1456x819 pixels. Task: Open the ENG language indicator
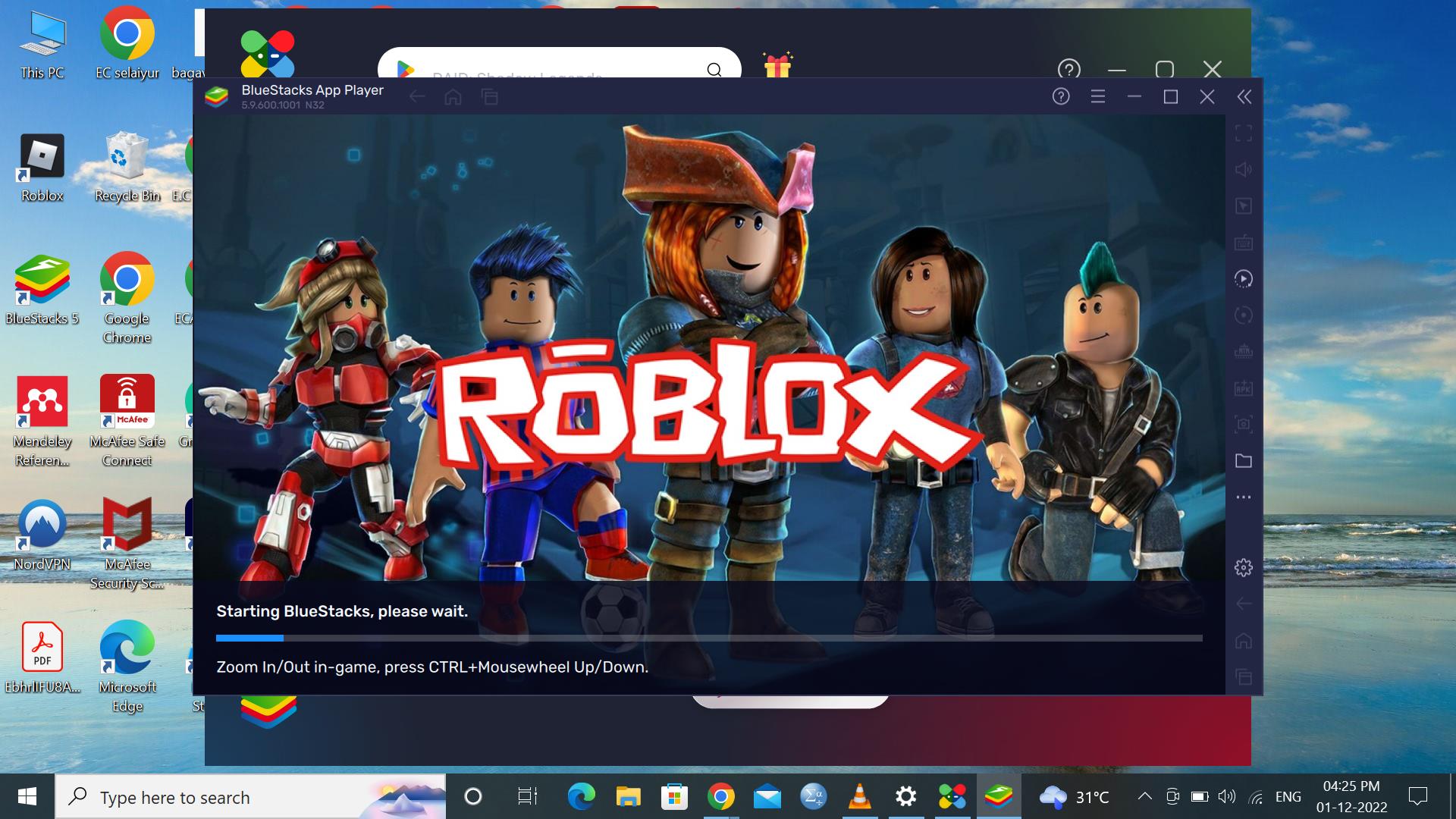[x=1288, y=796]
